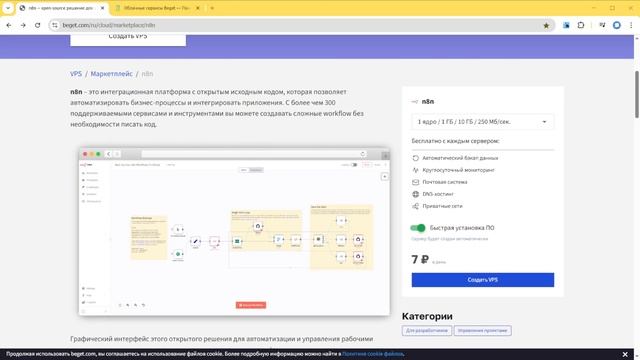Click the private networks icon

(416, 206)
